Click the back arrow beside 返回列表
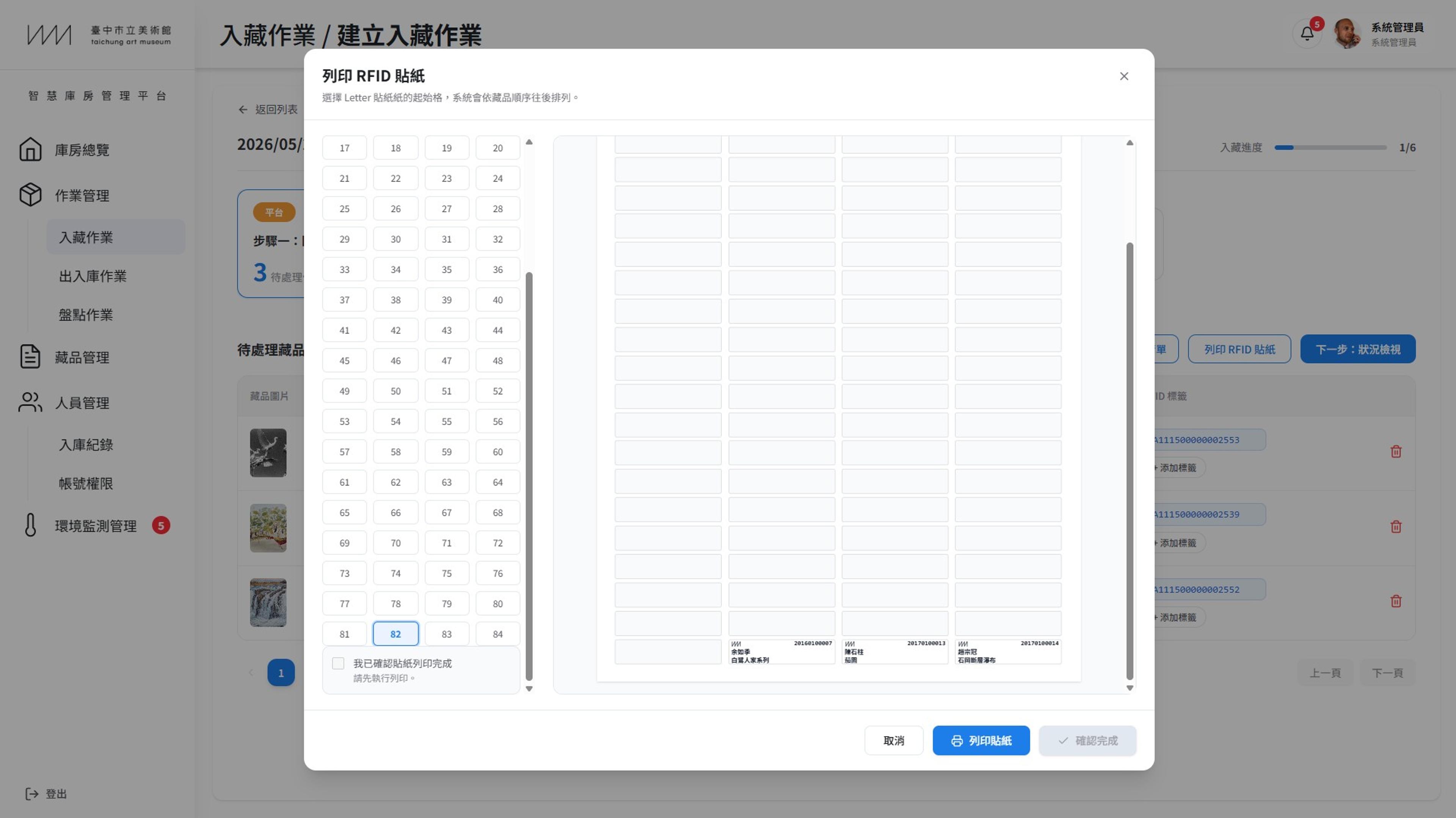Viewport: 1456px width, 818px height. click(x=243, y=110)
